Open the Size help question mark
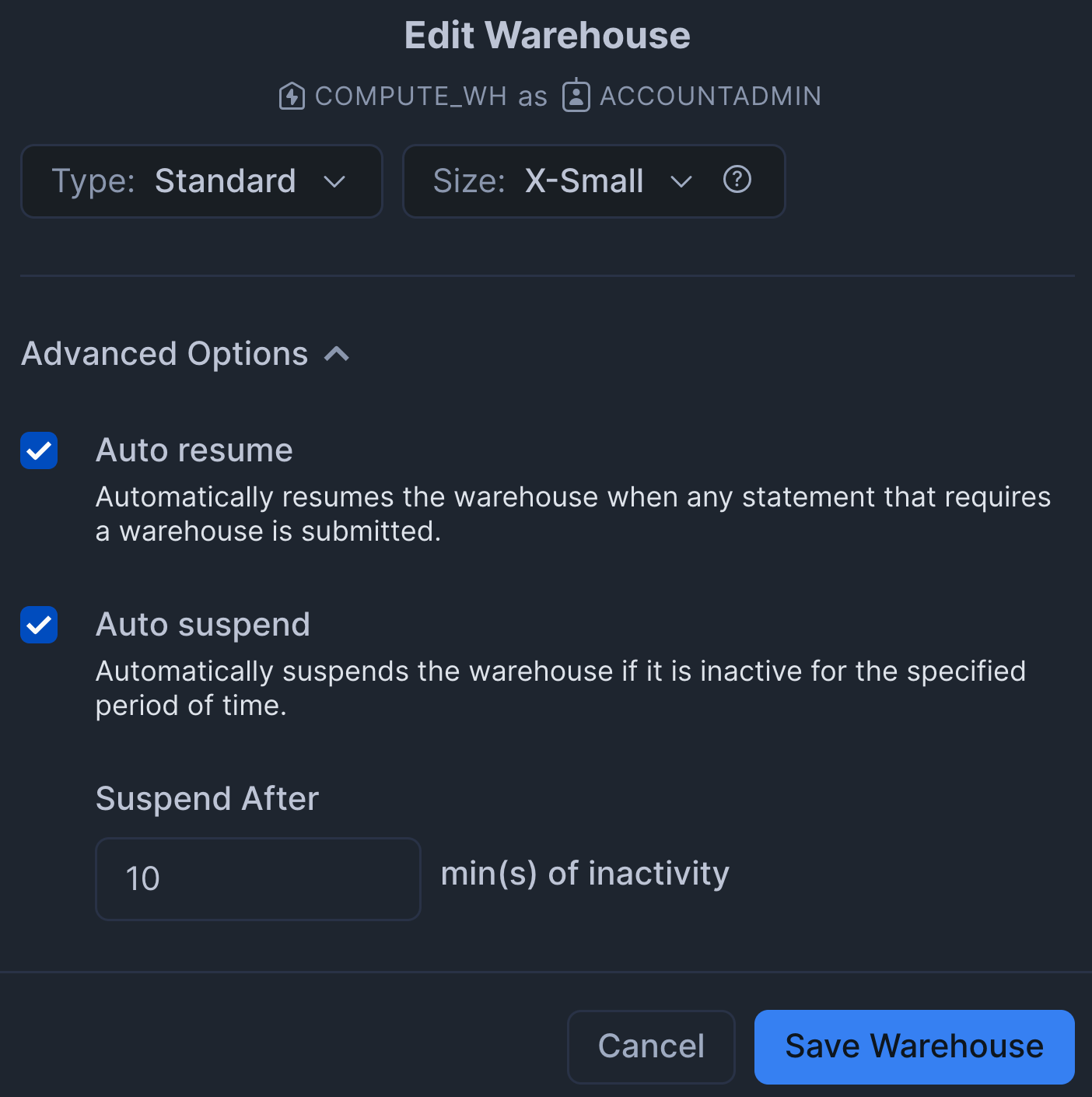The image size is (1092, 1097). 737,180
